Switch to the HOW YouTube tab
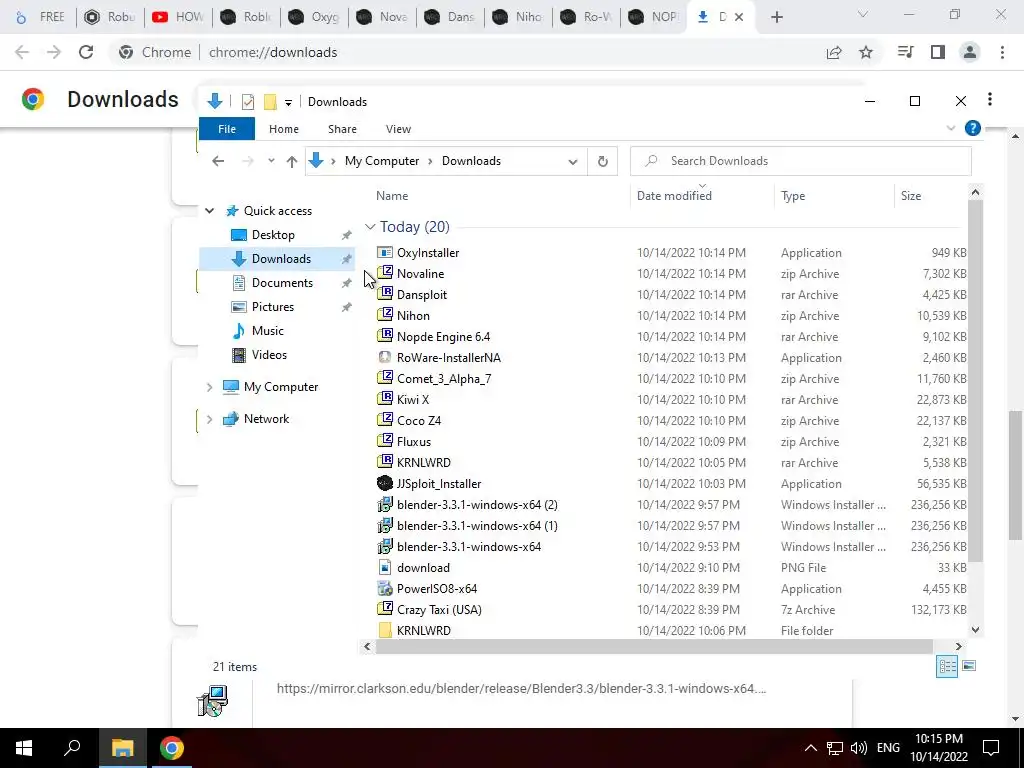1024x768 pixels. 178,17
